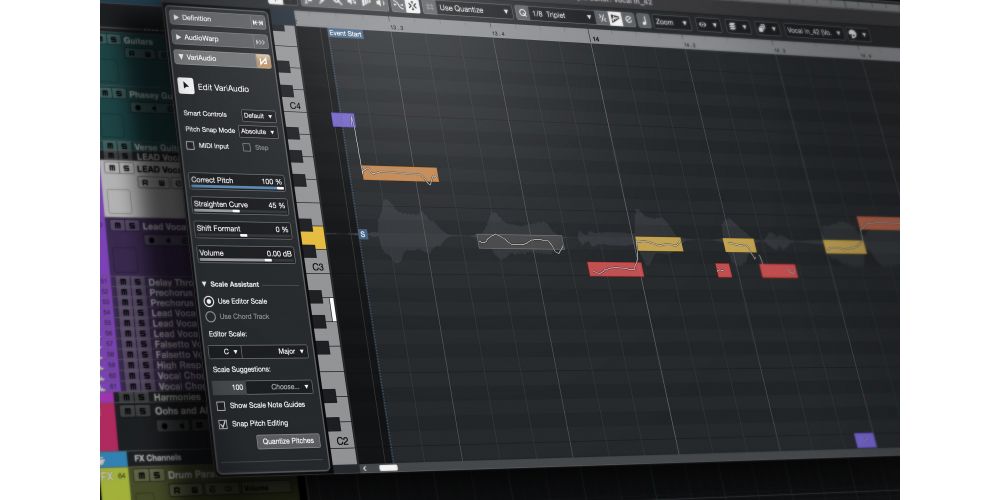1000x500 pixels.
Task: Select the Use Editor Scale radio button
Action: (x=209, y=301)
